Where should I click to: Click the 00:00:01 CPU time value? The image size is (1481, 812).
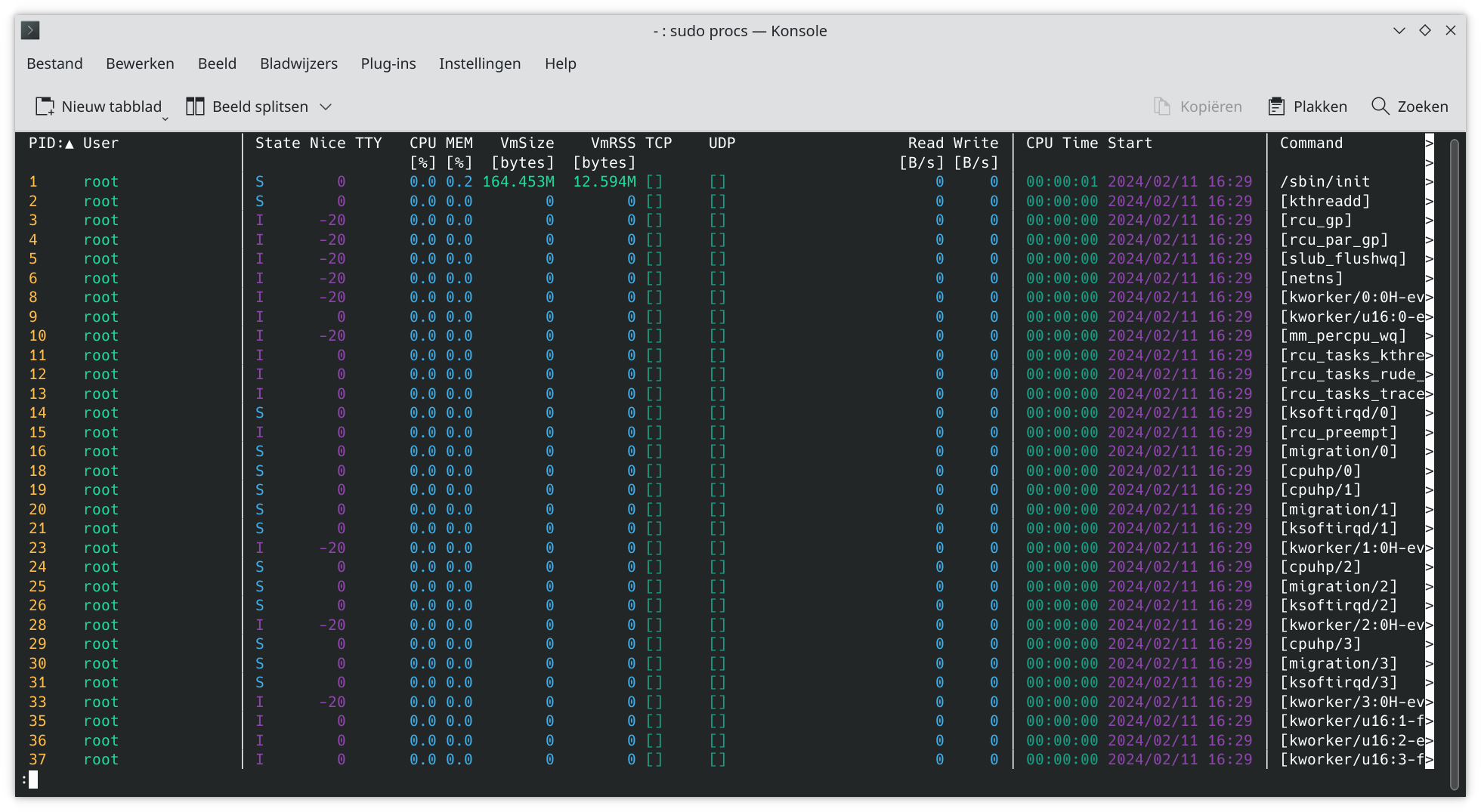tap(1062, 181)
